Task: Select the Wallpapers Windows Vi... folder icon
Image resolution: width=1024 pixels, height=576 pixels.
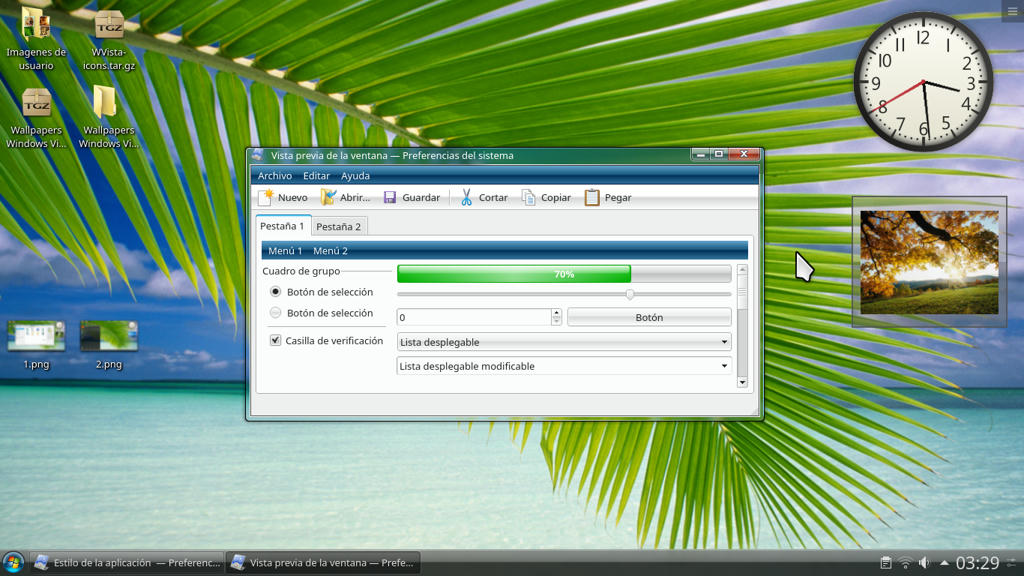Action: (x=108, y=118)
